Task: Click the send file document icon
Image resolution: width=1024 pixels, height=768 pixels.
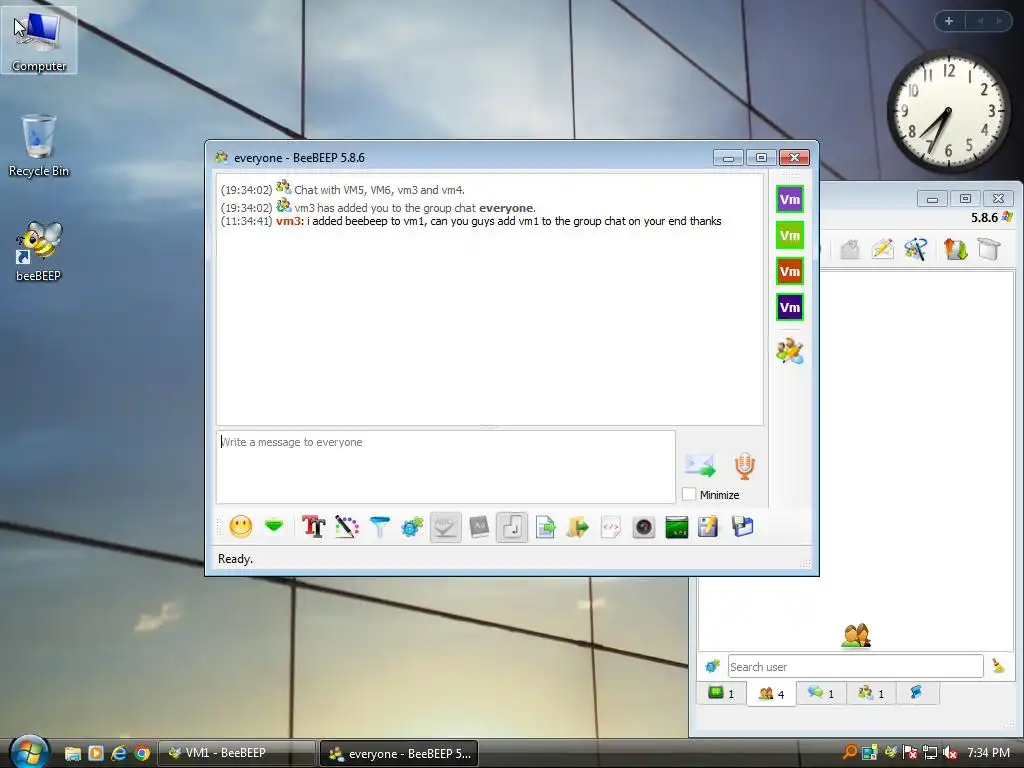Action: tap(545, 526)
